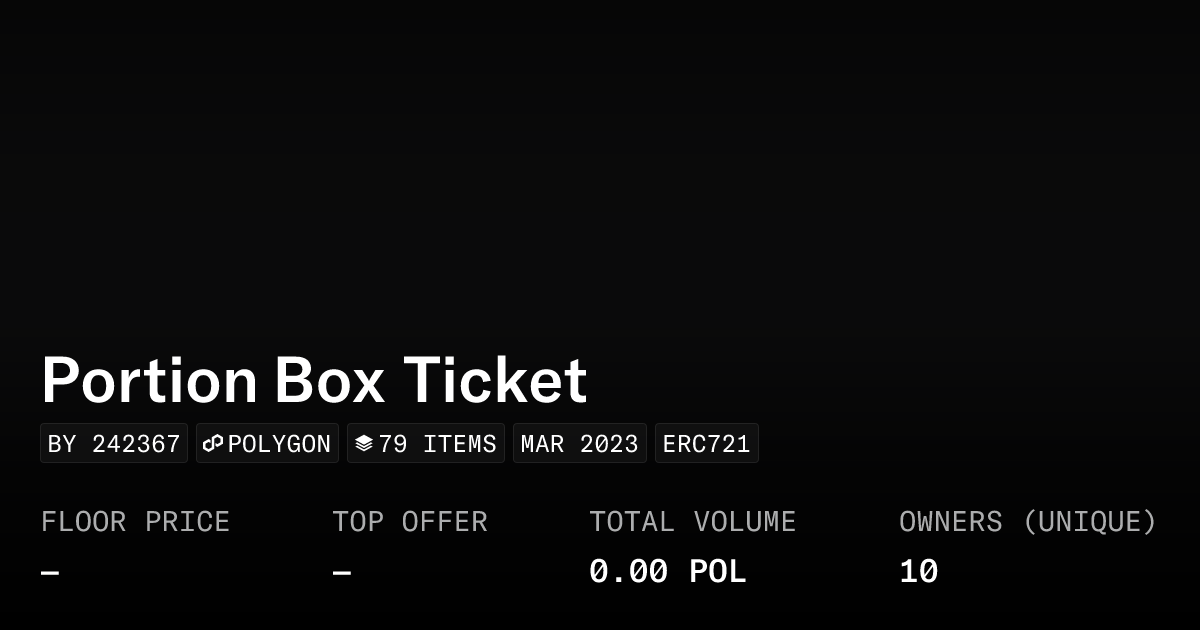Click the 79 ITEMS count text
1200x630 pixels.
coord(437,444)
